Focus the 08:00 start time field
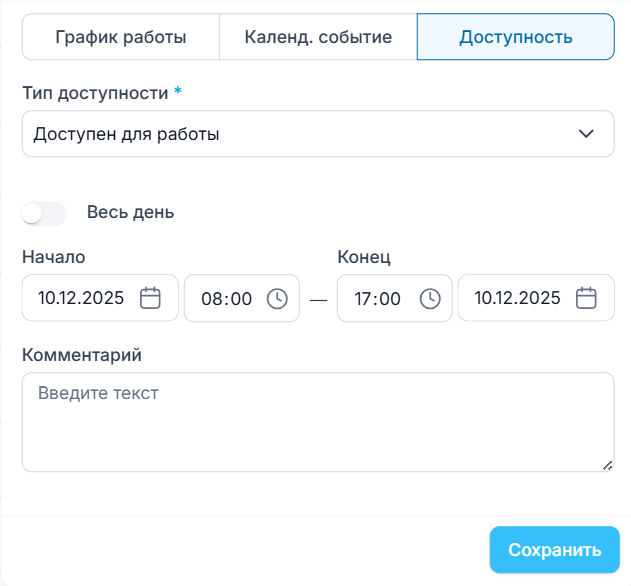 pos(227,298)
